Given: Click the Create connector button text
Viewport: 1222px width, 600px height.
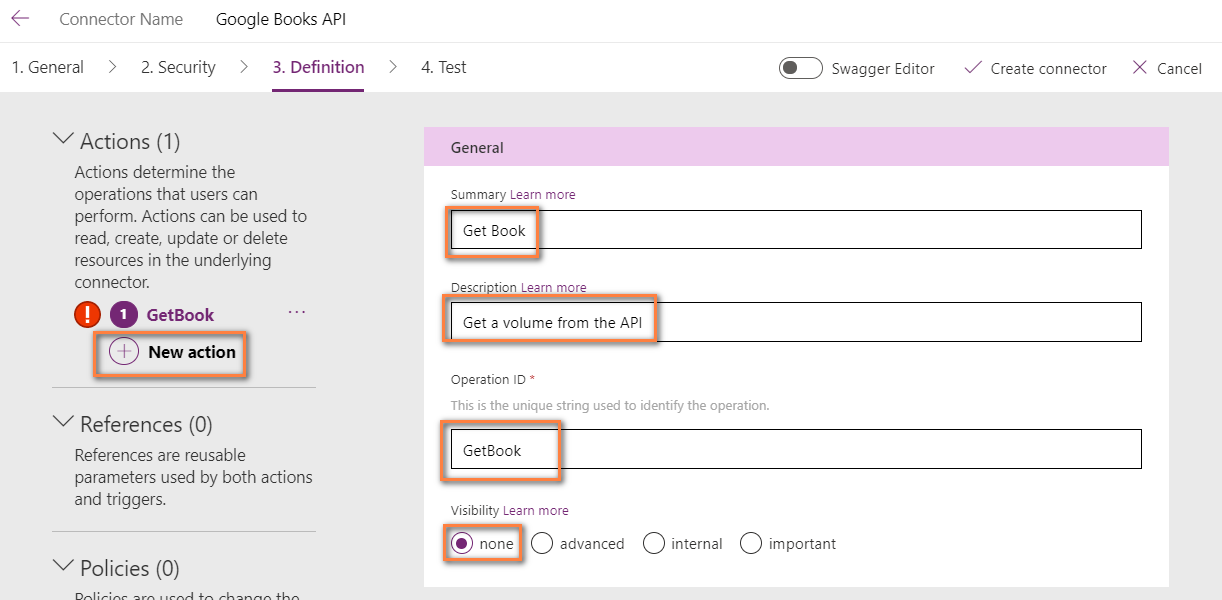Looking at the screenshot, I should (1049, 69).
